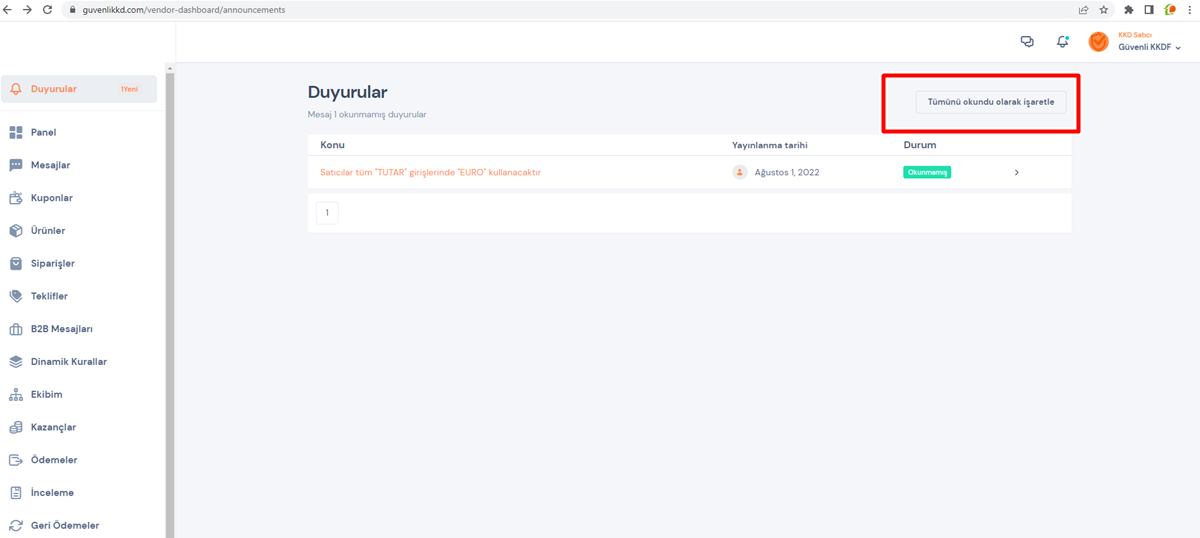Click the Geri Ödemeler refresh icon

15,525
